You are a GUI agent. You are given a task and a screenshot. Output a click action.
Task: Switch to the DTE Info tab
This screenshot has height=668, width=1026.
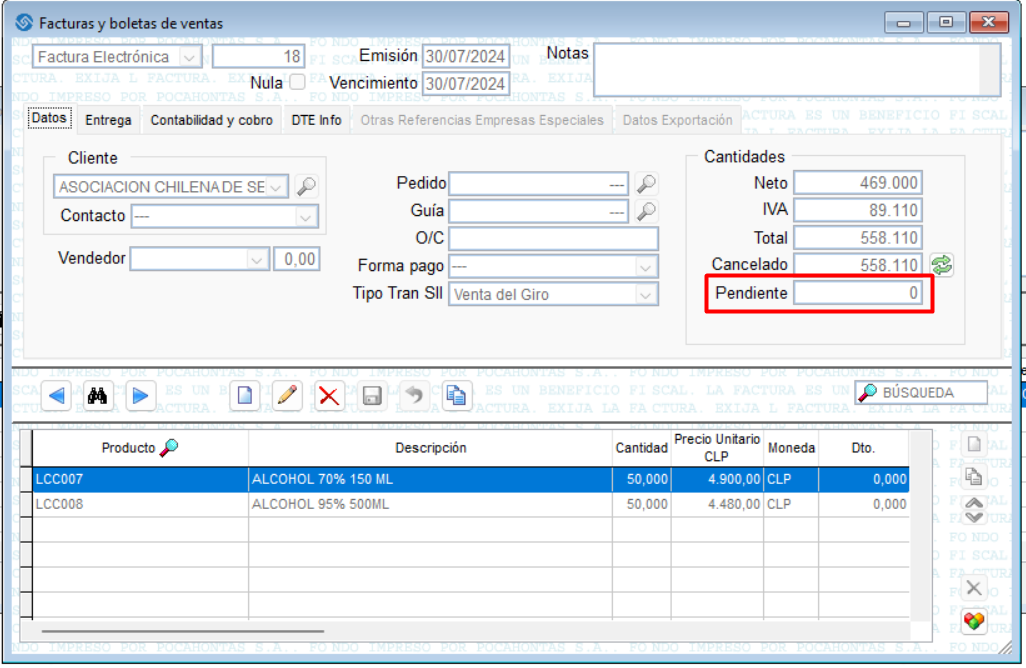coord(316,120)
